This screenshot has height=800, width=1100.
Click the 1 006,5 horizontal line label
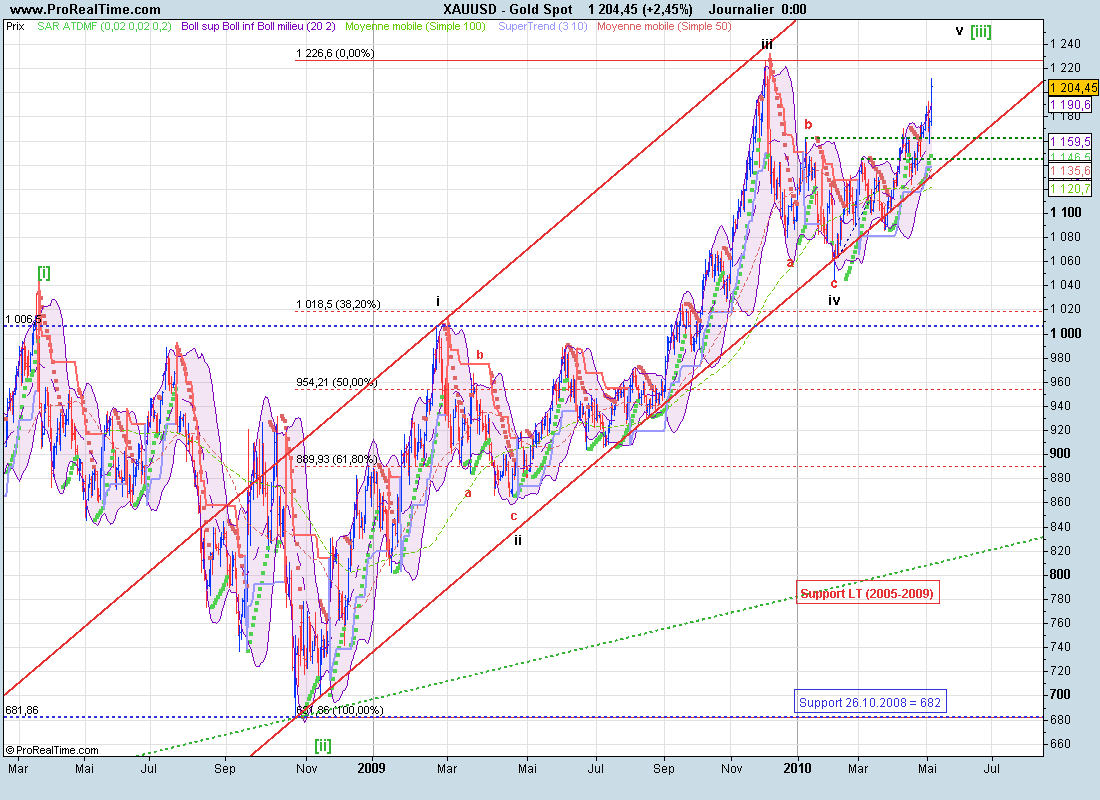(x=22, y=319)
